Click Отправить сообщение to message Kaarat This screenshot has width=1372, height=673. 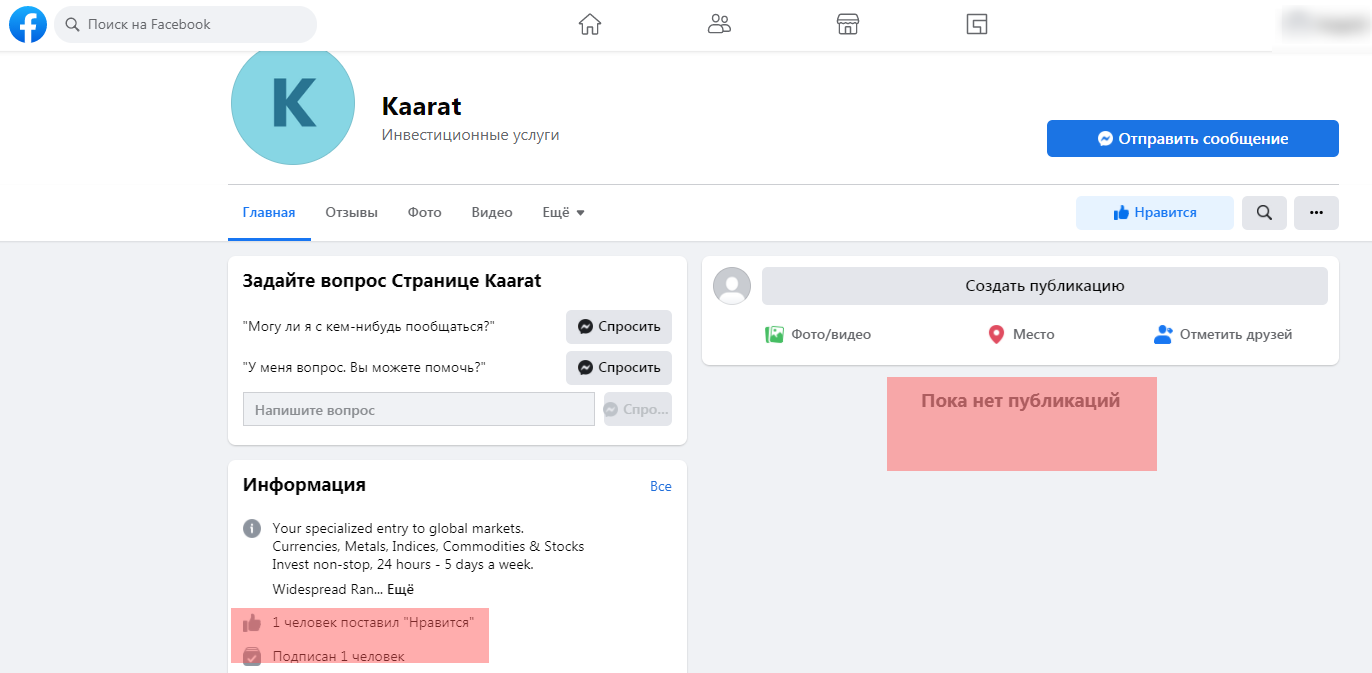(x=1192, y=138)
